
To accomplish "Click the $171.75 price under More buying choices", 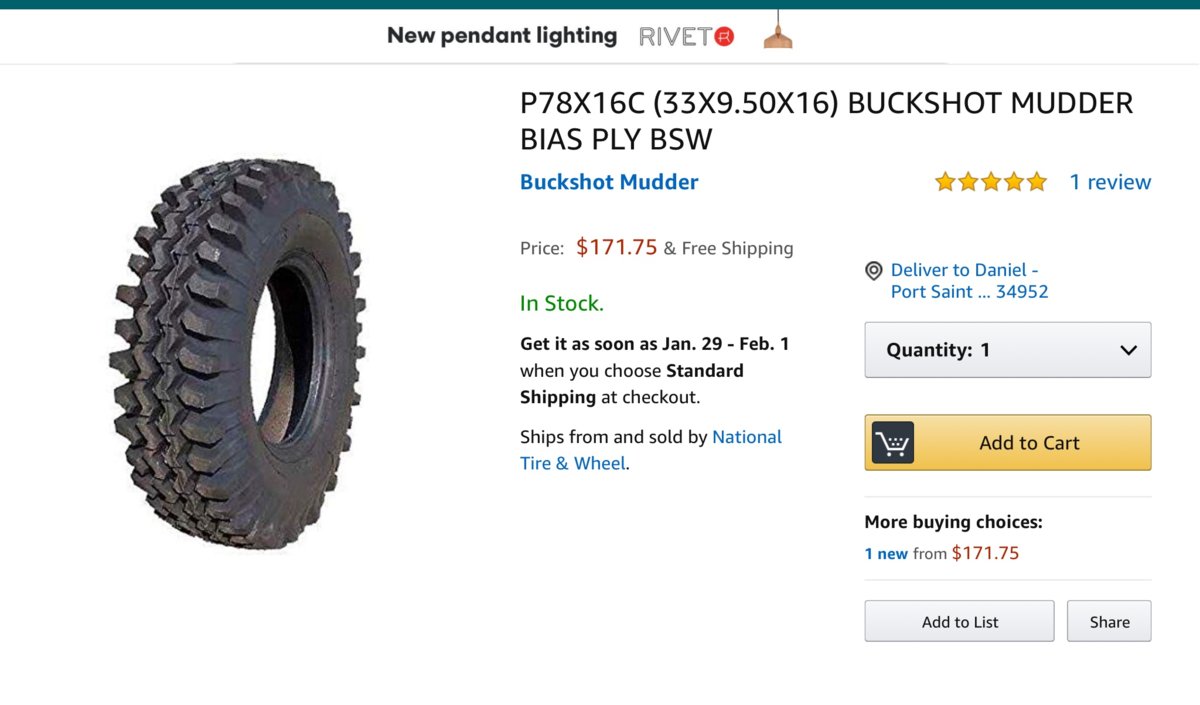I will [985, 553].
